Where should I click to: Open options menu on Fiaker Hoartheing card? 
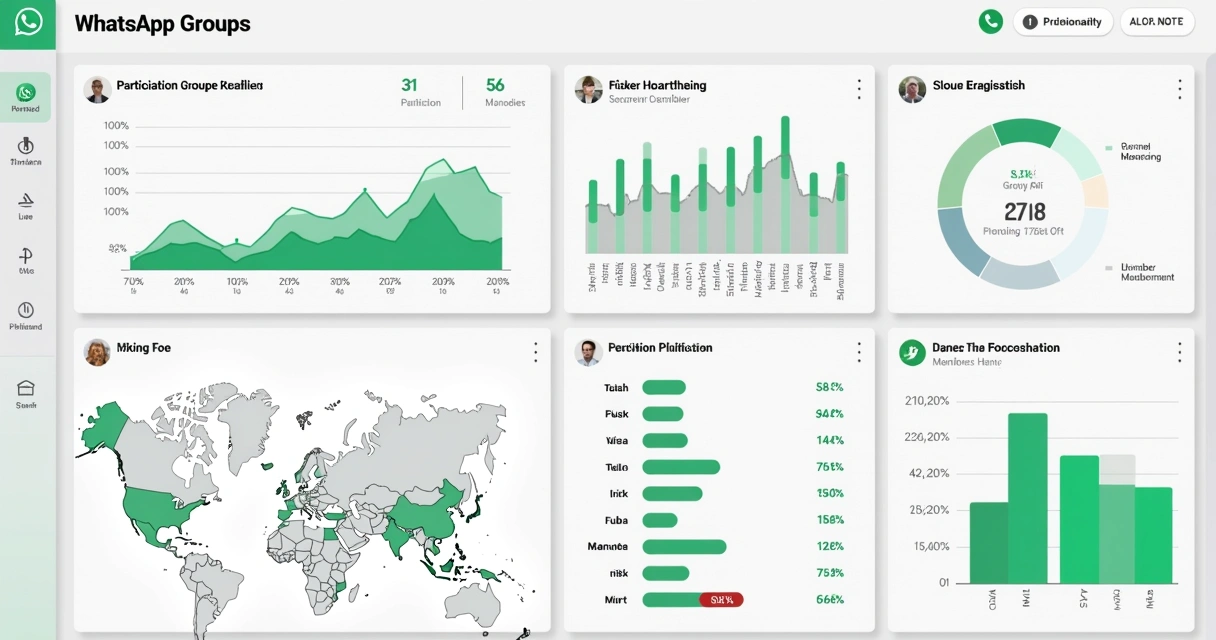[858, 89]
